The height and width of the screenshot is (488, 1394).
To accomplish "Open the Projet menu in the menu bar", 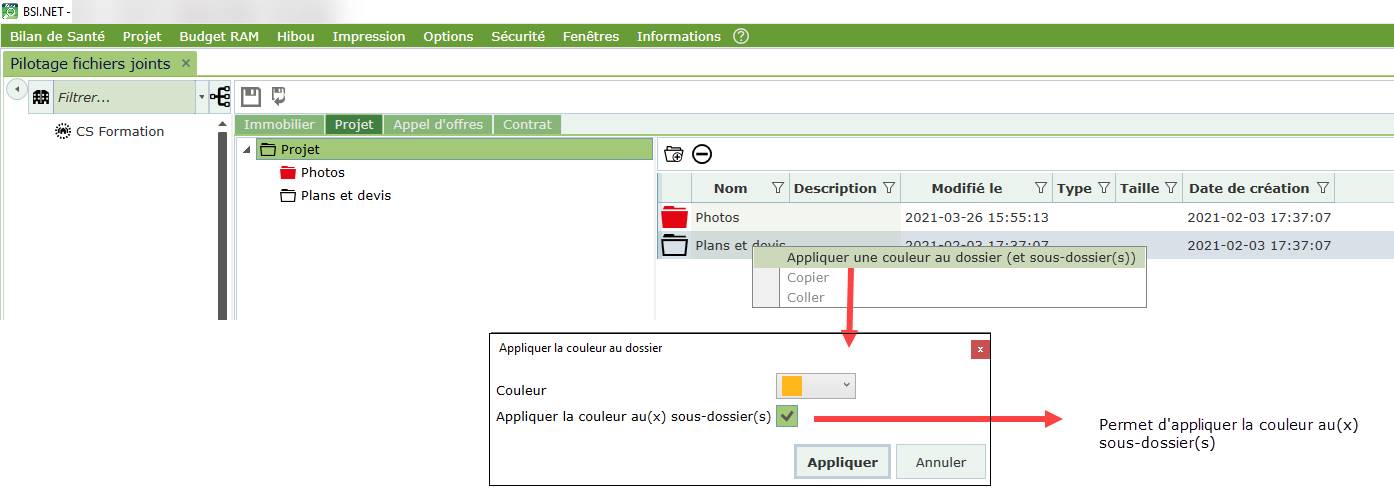I will click(x=142, y=36).
